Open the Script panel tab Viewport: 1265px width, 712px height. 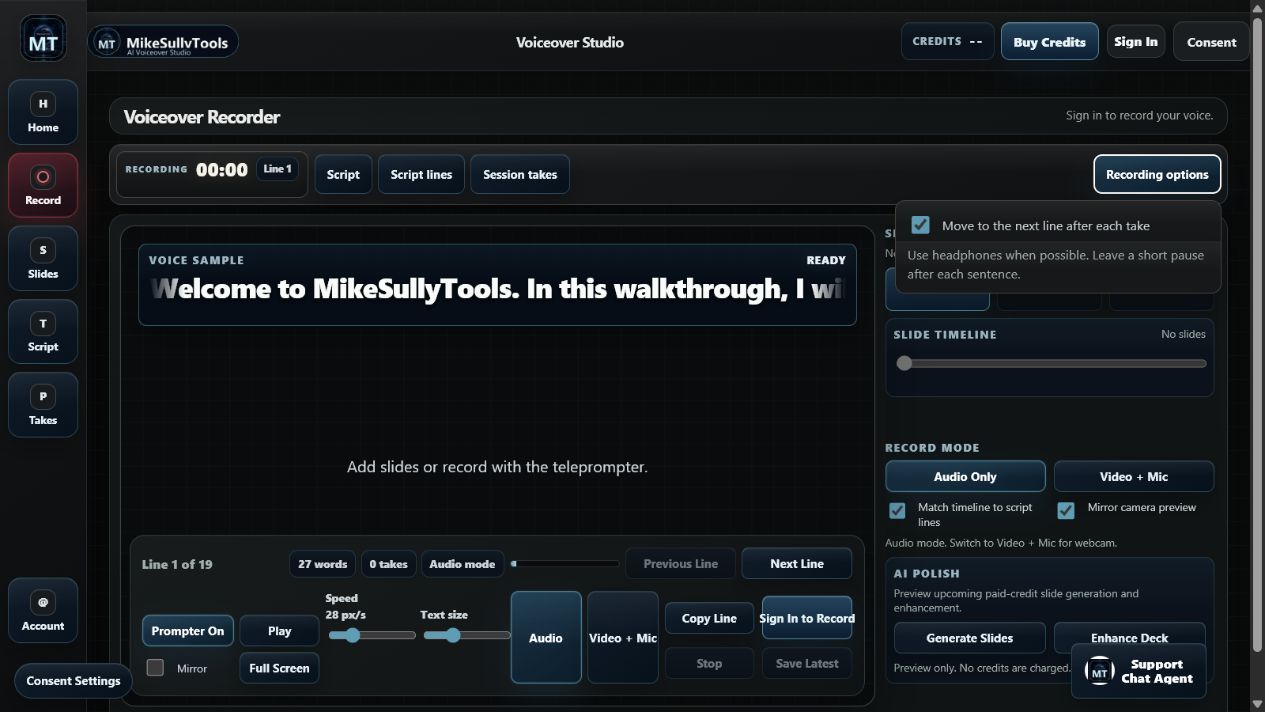(343, 174)
